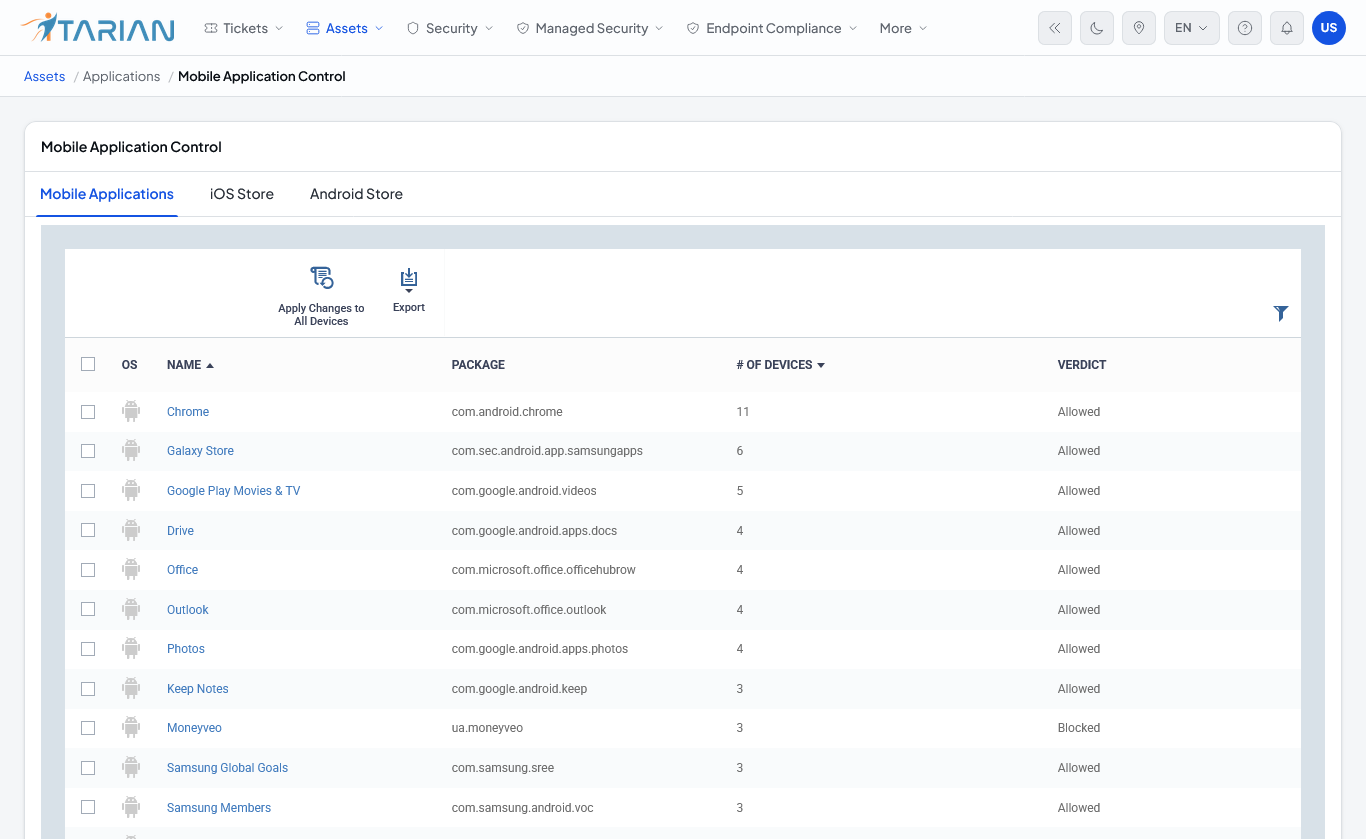Open the US user avatar
The width and height of the screenshot is (1366, 839).
click(x=1329, y=28)
